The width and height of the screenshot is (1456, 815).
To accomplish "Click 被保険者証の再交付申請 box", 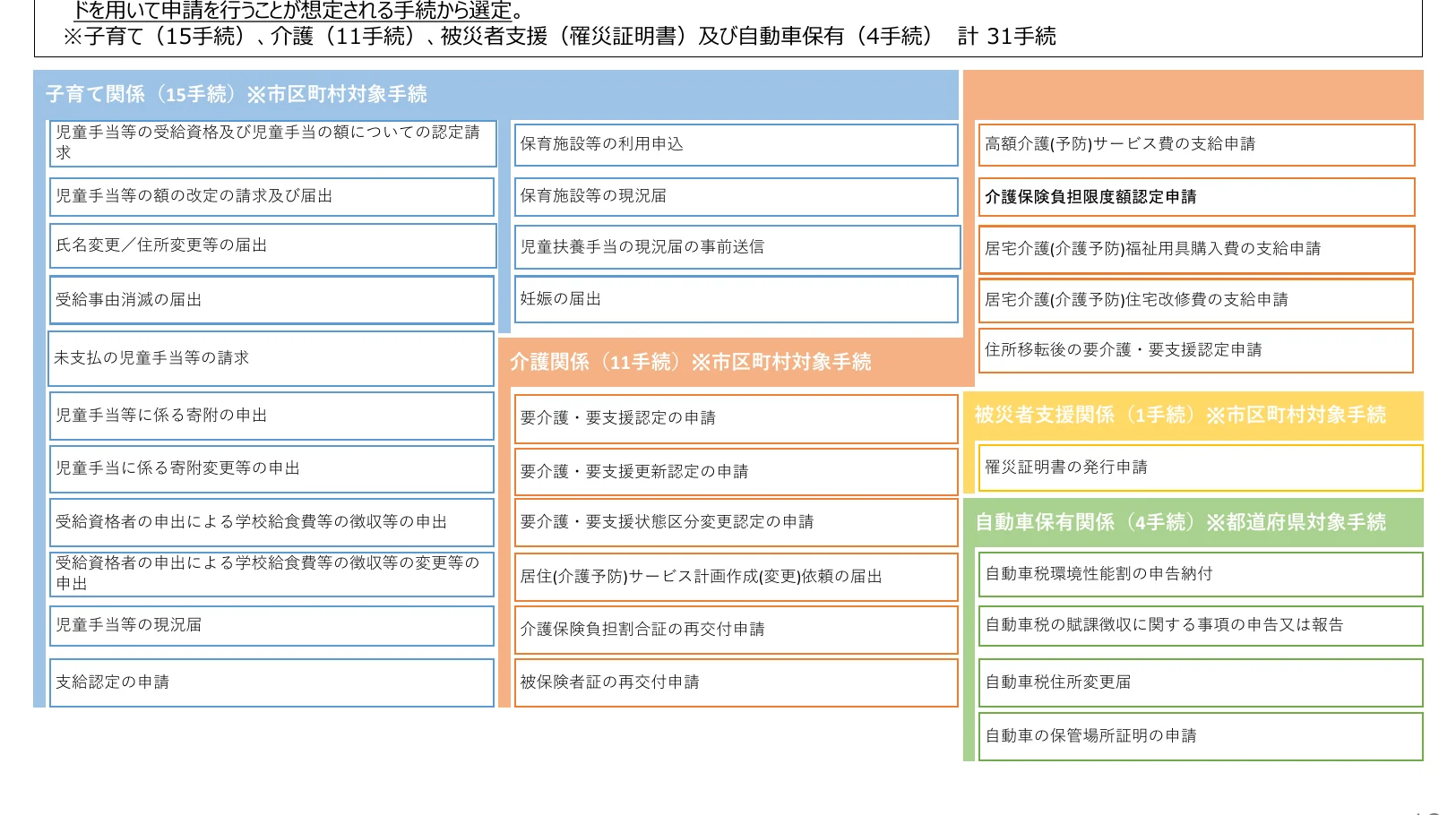I will 736,682.
